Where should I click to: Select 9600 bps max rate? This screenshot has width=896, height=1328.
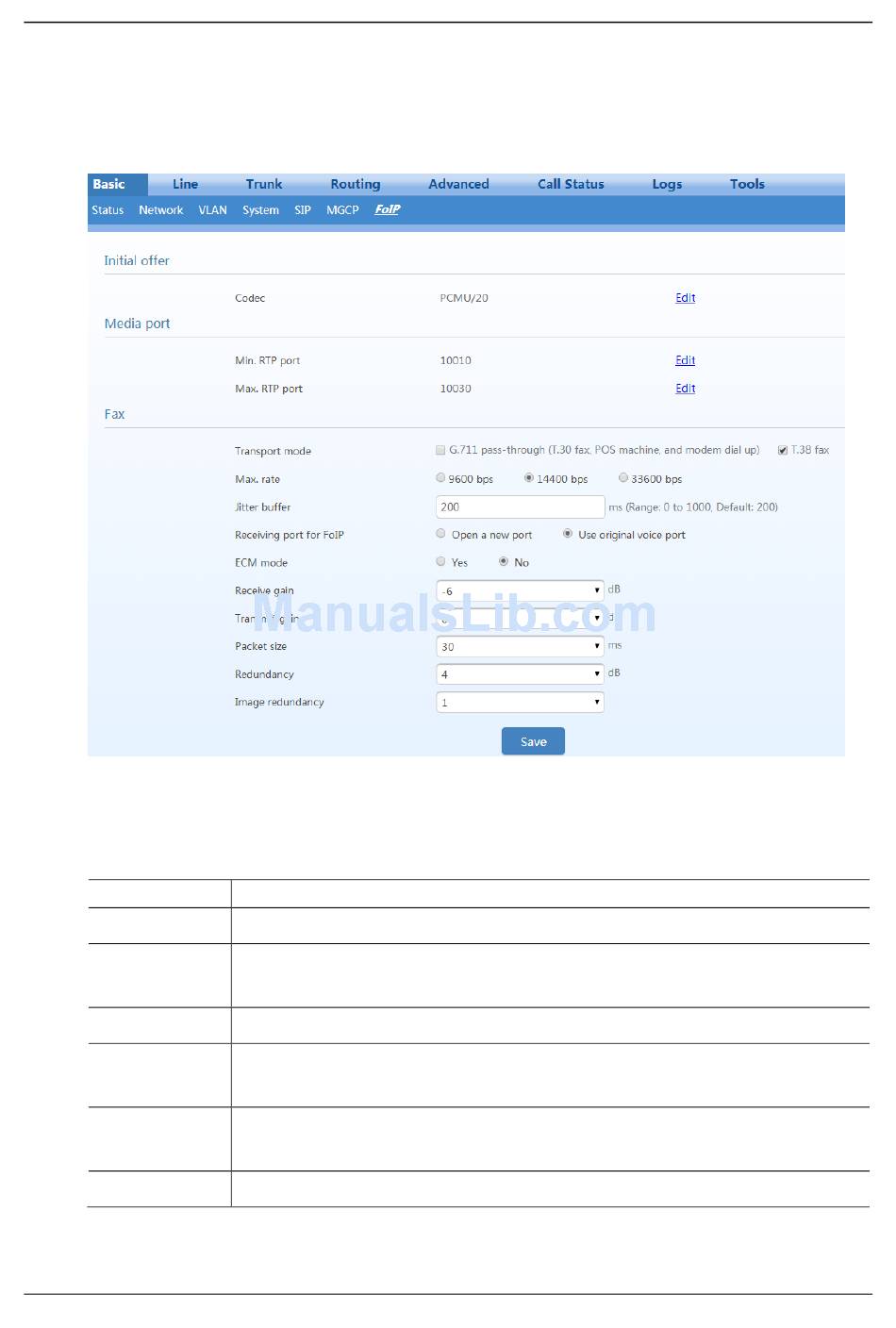tap(440, 478)
